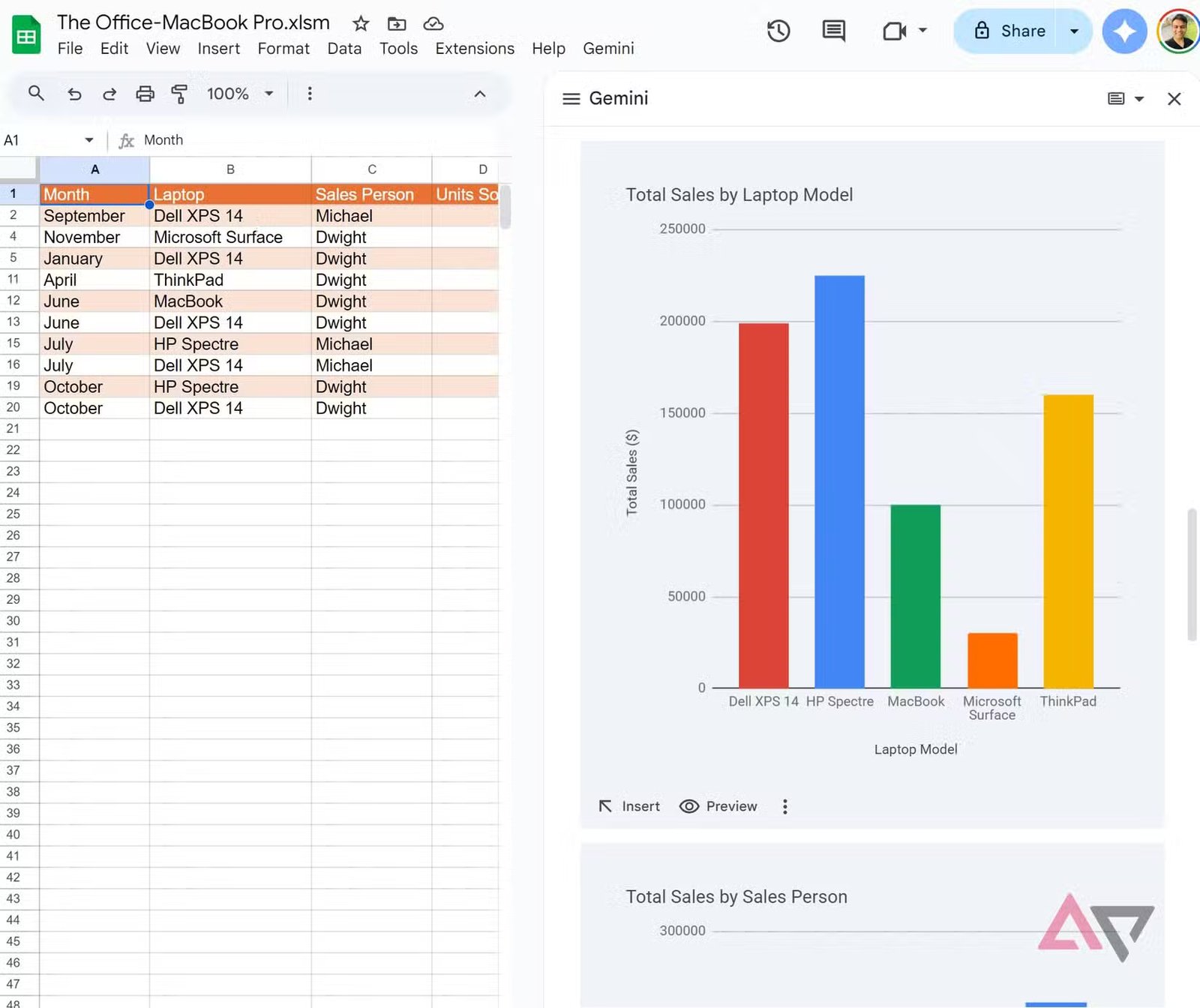Start a new video meeting
1200x1008 pixels.
(x=895, y=31)
